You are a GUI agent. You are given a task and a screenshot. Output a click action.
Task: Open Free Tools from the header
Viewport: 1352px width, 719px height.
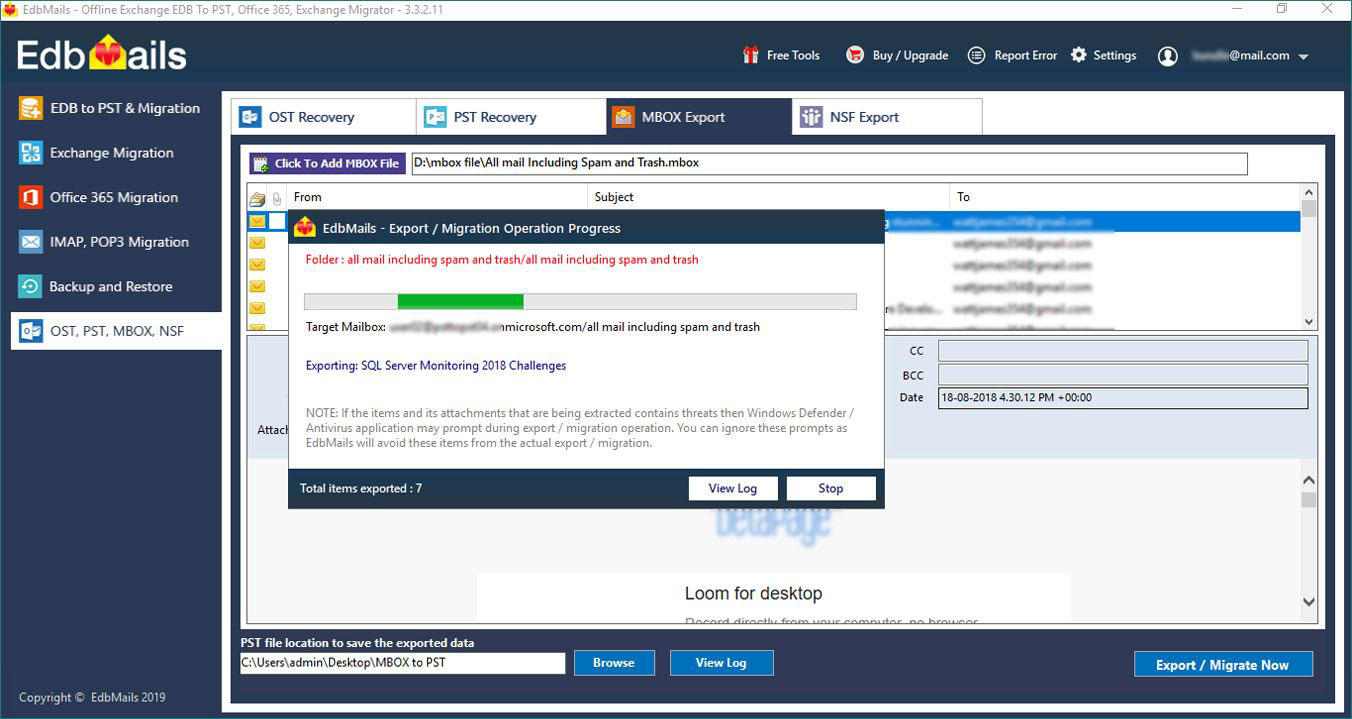pyautogui.click(x=781, y=56)
